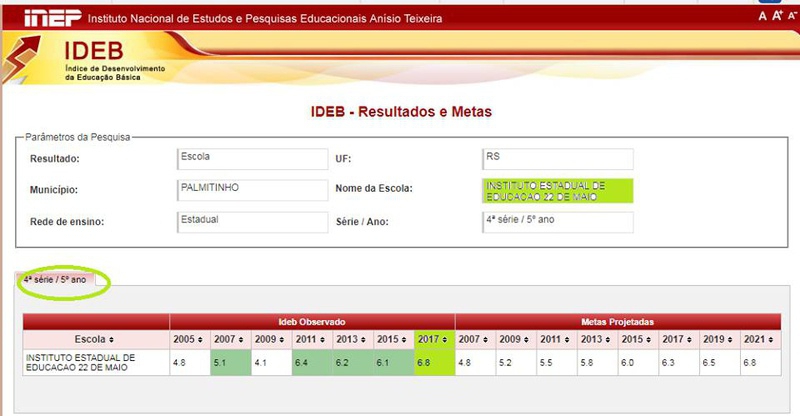Screen dimensions: 800x416
Task: Click the Série / Ano field
Action: coord(557,221)
